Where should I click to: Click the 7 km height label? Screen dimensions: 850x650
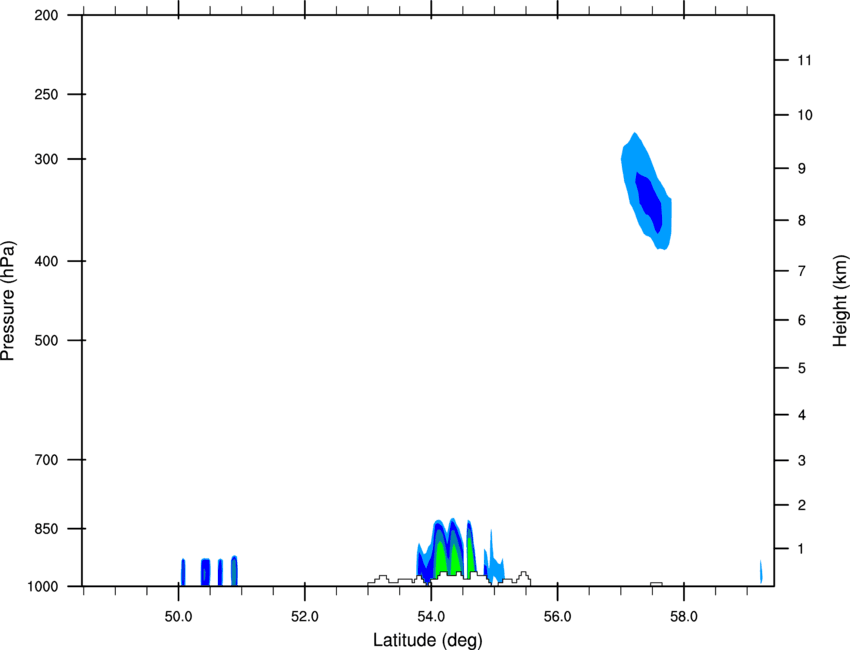[802, 271]
